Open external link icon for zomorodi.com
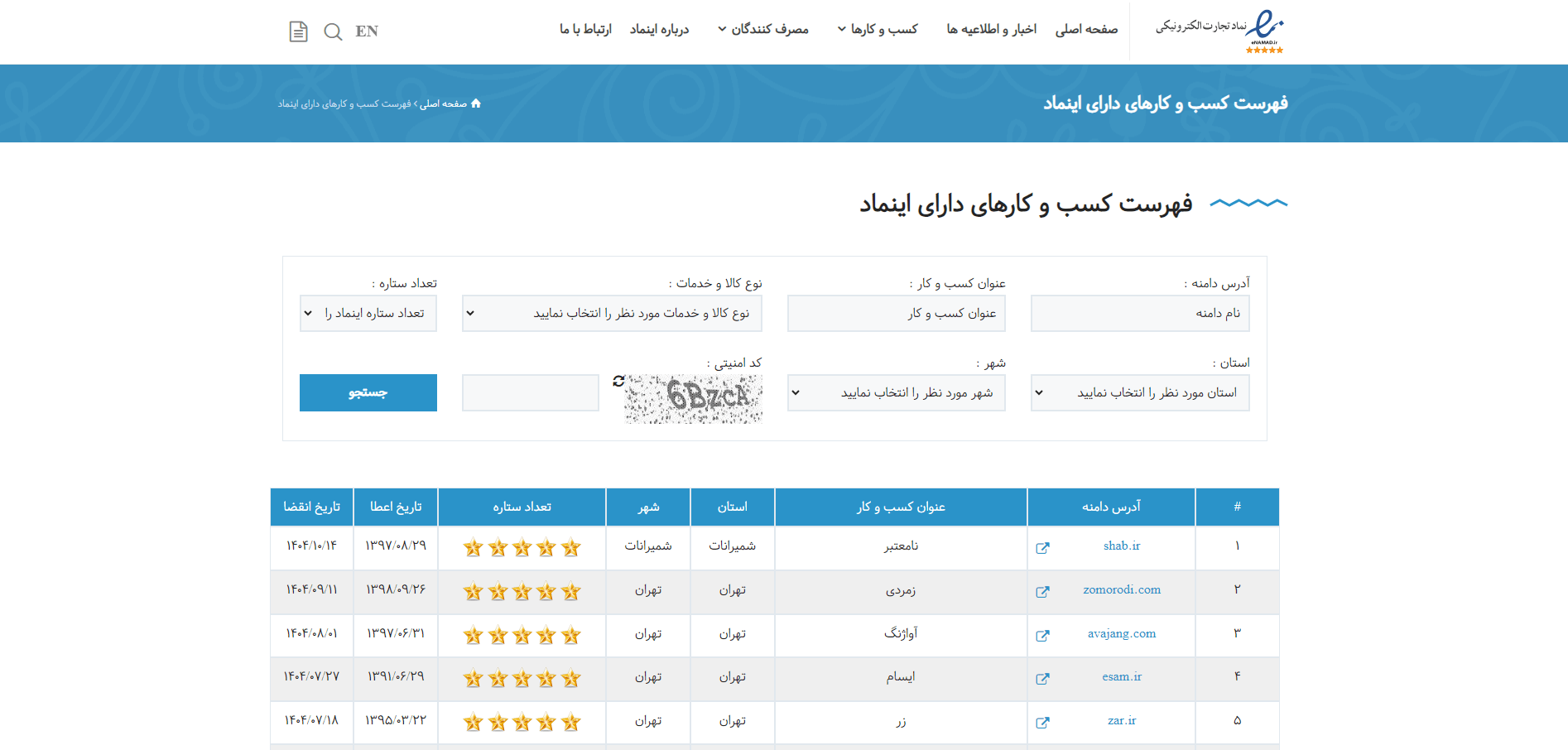The height and width of the screenshot is (750, 1568). (x=1042, y=592)
